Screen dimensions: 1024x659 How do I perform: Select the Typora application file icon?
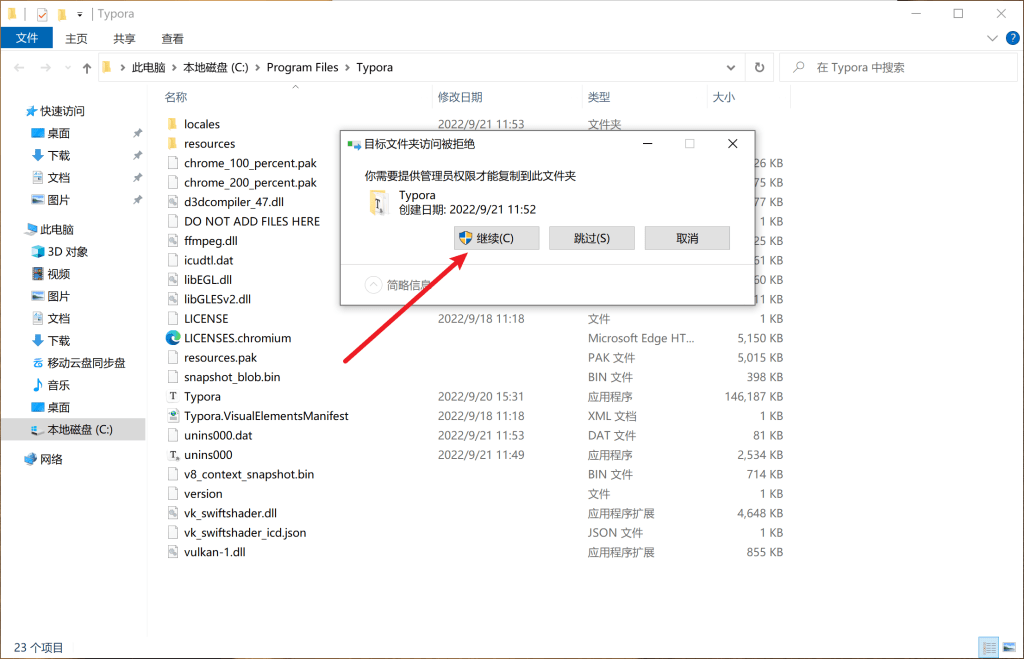pos(172,397)
